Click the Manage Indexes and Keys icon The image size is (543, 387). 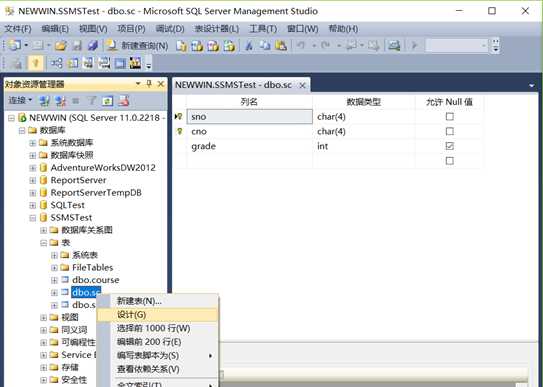(x=73, y=63)
